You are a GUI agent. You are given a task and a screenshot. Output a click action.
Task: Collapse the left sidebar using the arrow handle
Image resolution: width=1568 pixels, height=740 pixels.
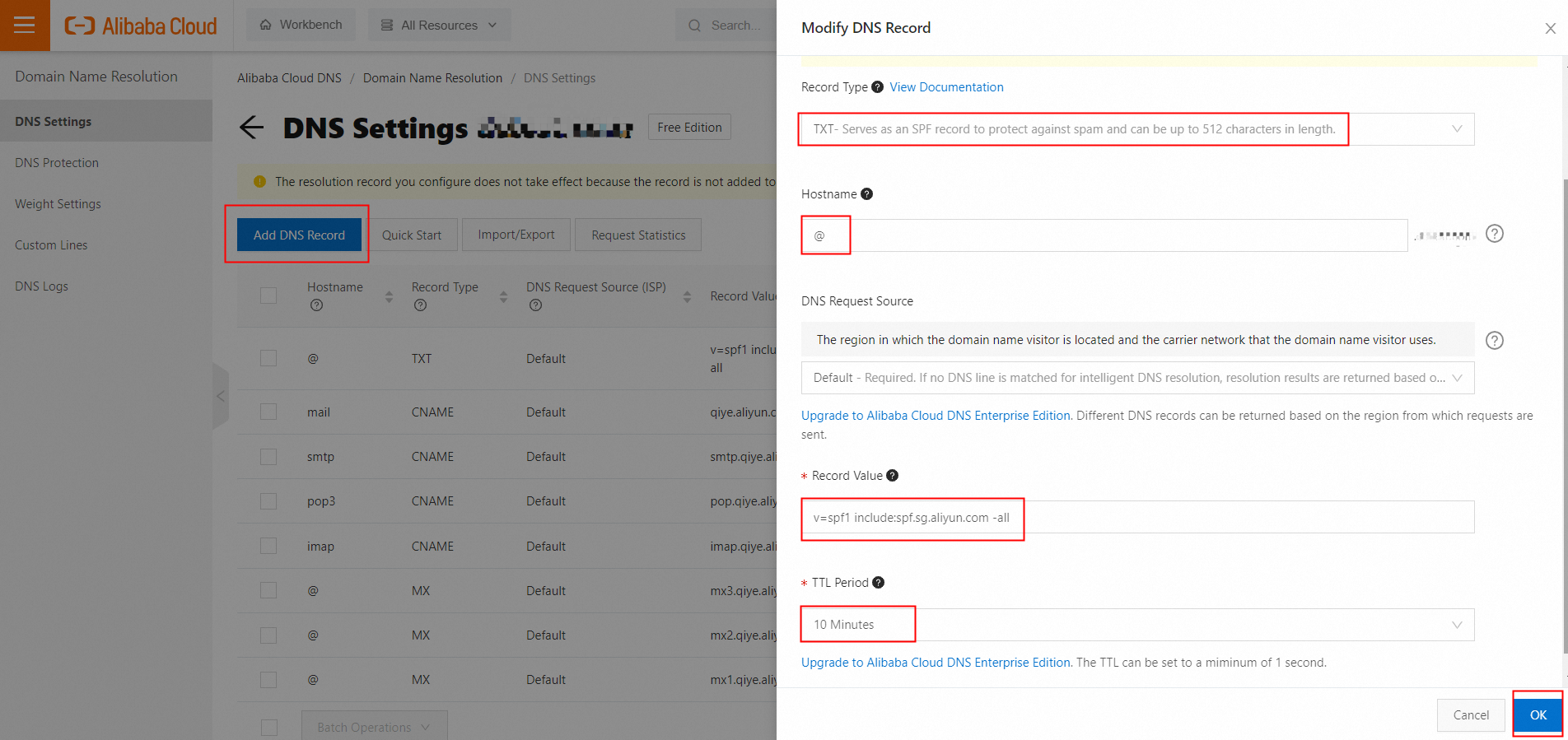[x=220, y=396]
